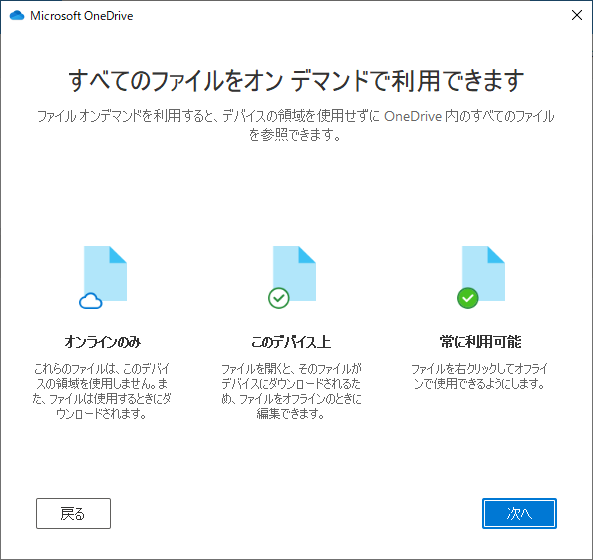Click the solid green checkmark badge

click(468, 298)
